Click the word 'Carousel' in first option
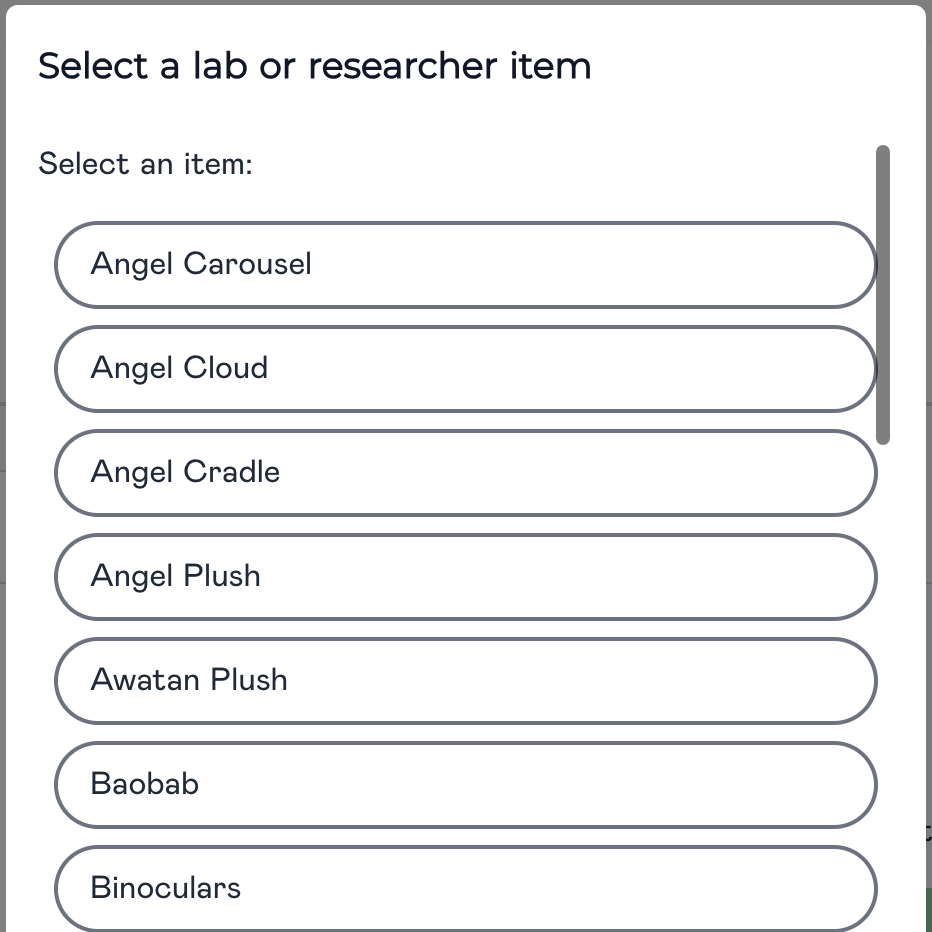Image resolution: width=932 pixels, height=932 pixels. [247, 263]
